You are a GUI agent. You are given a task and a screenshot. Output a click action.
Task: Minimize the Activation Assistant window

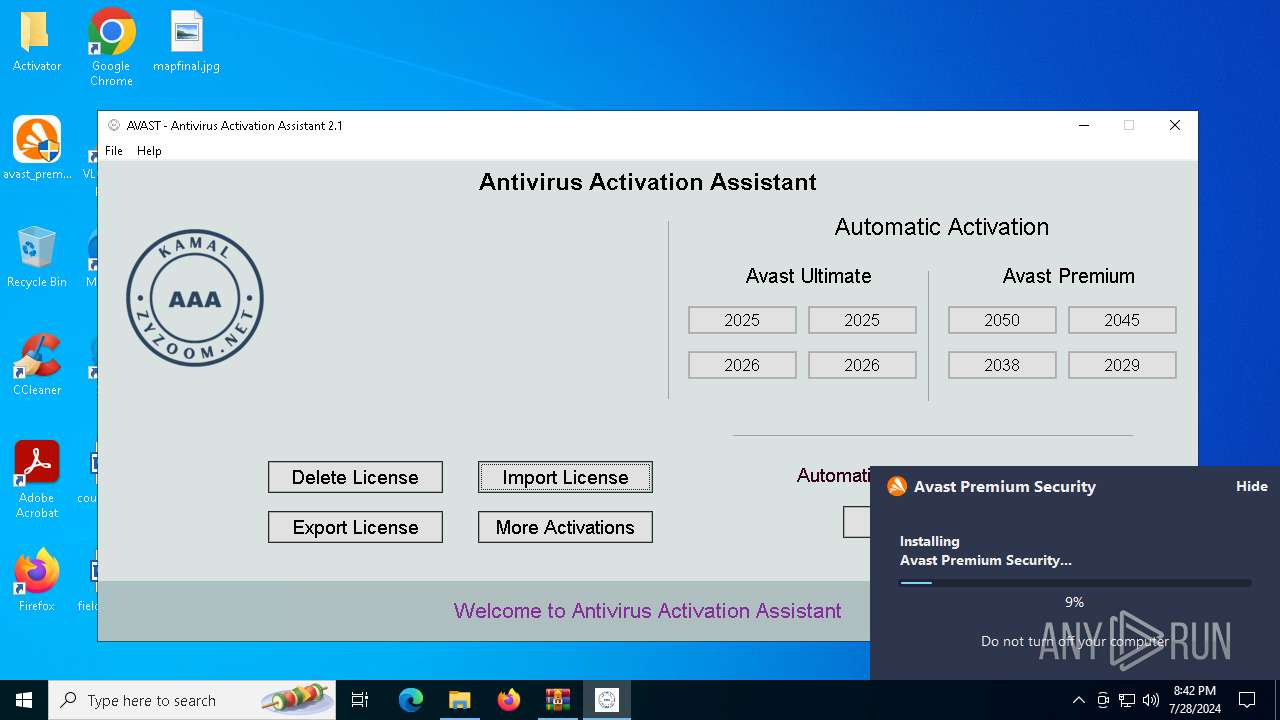(x=1083, y=125)
